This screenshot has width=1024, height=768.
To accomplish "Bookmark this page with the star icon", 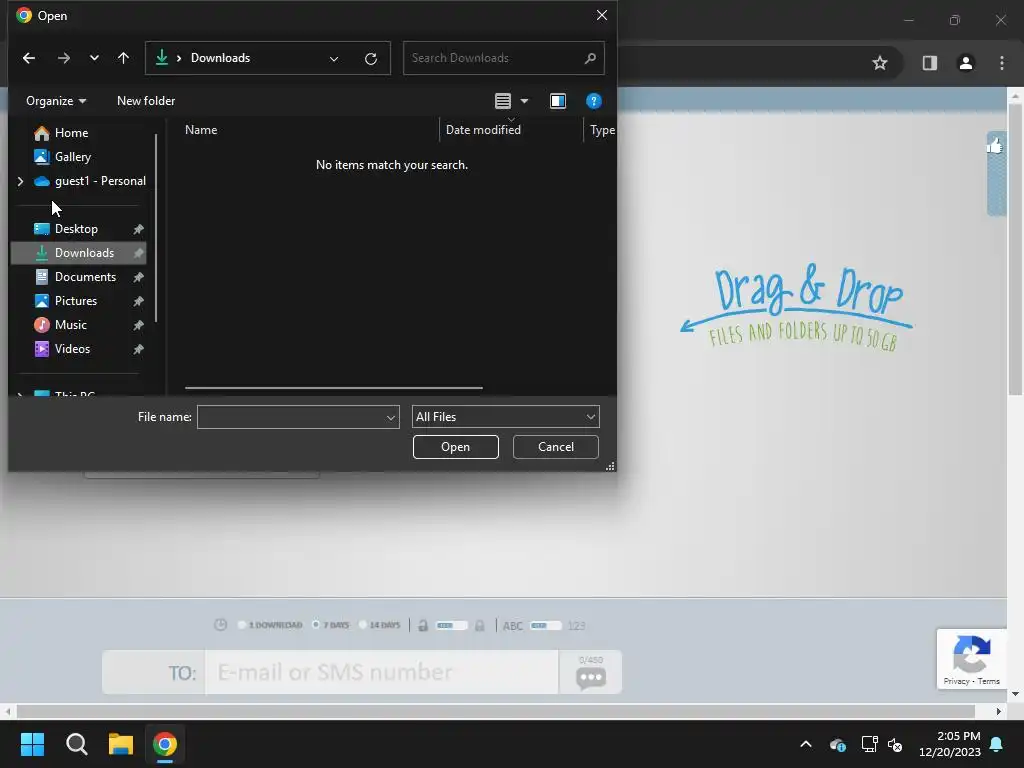I will [880, 63].
